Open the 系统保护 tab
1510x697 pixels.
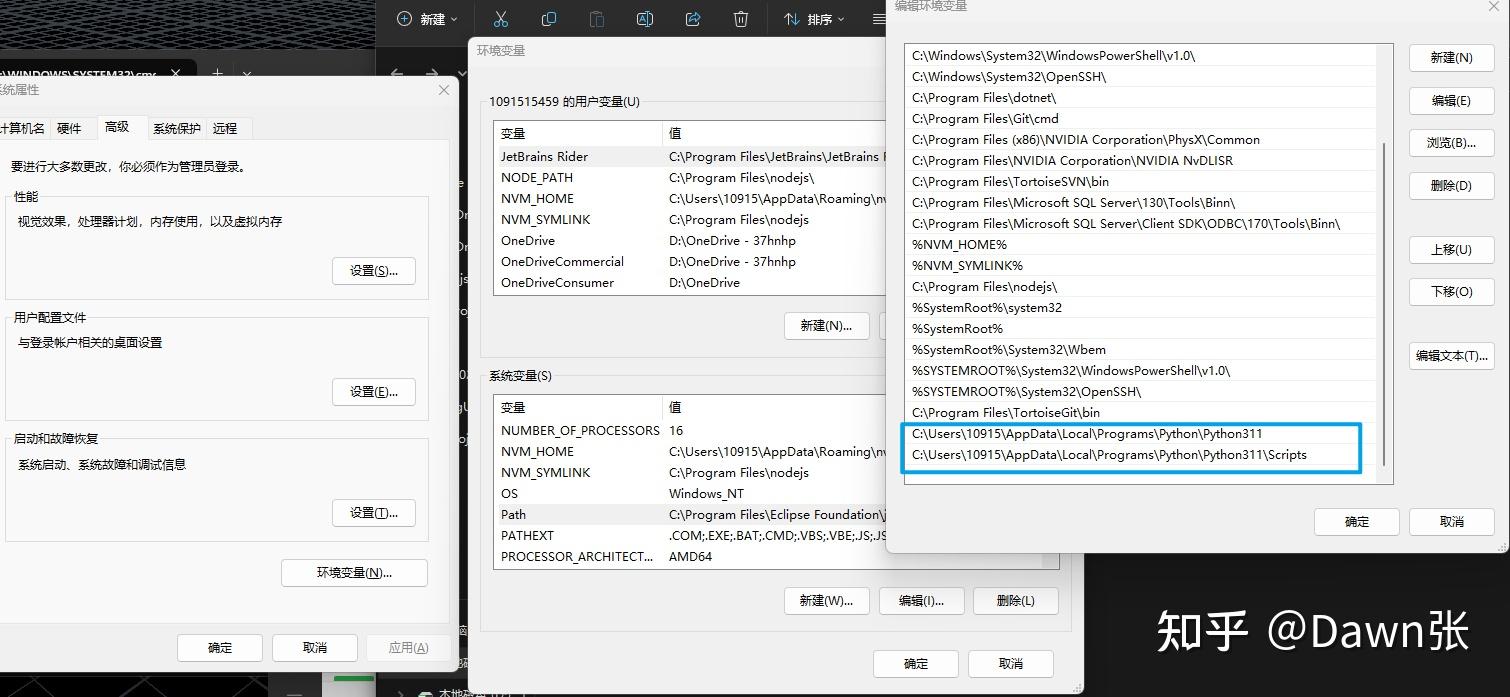coord(176,128)
